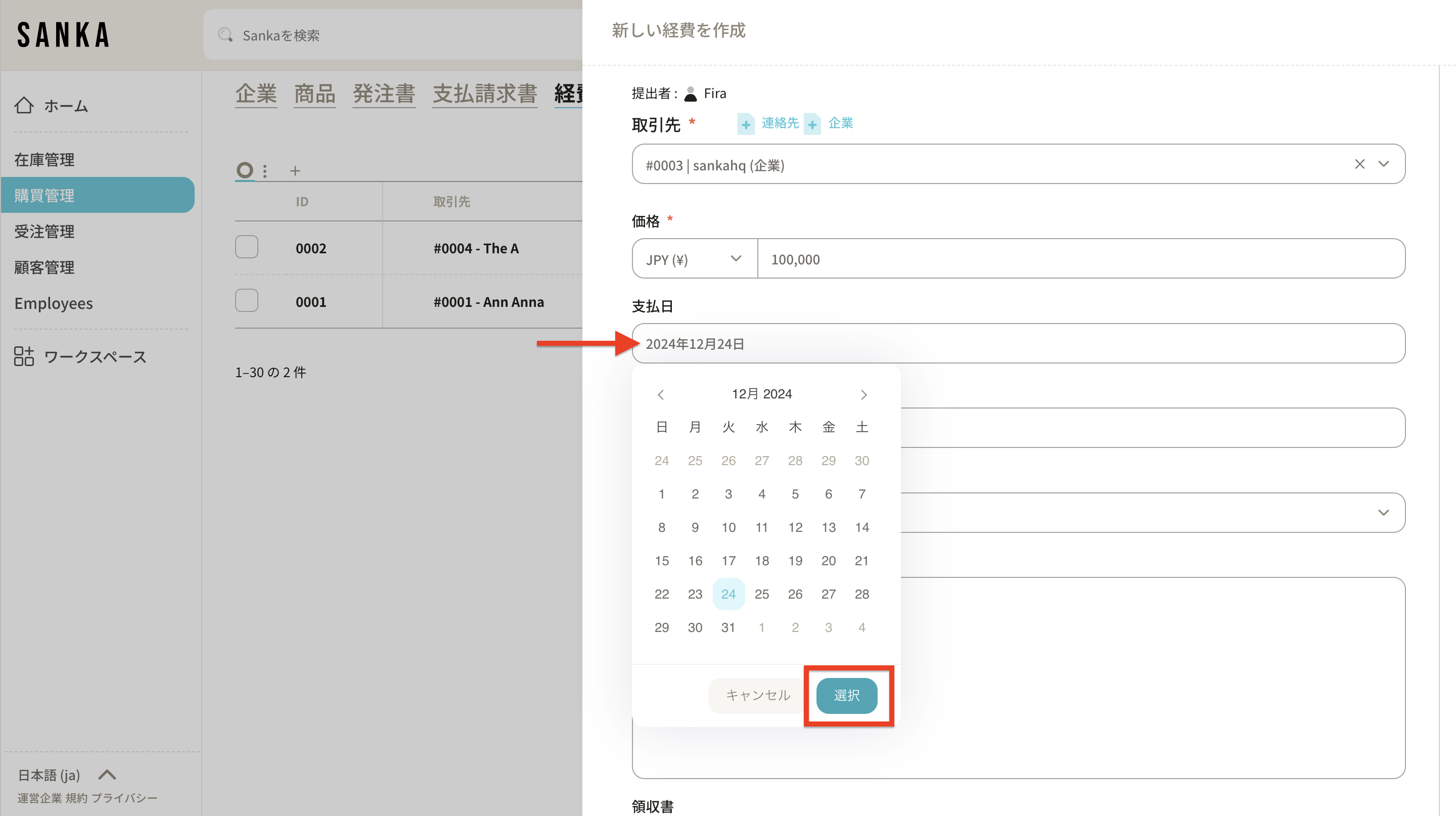Open the JPY currency dropdown
The width and height of the screenshot is (1456, 816).
(694, 259)
